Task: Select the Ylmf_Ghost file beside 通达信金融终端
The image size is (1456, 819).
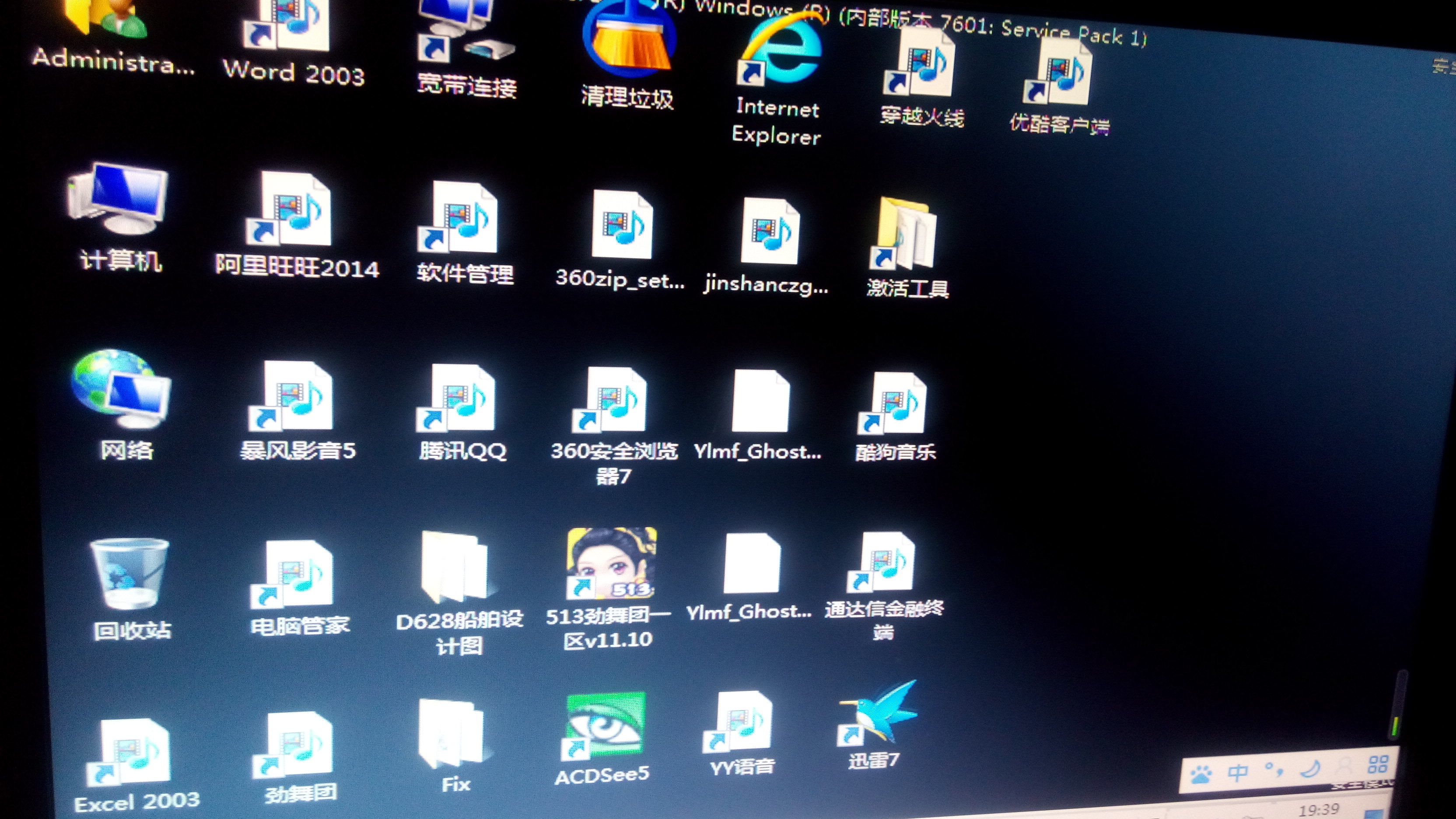Action: pos(752,564)
